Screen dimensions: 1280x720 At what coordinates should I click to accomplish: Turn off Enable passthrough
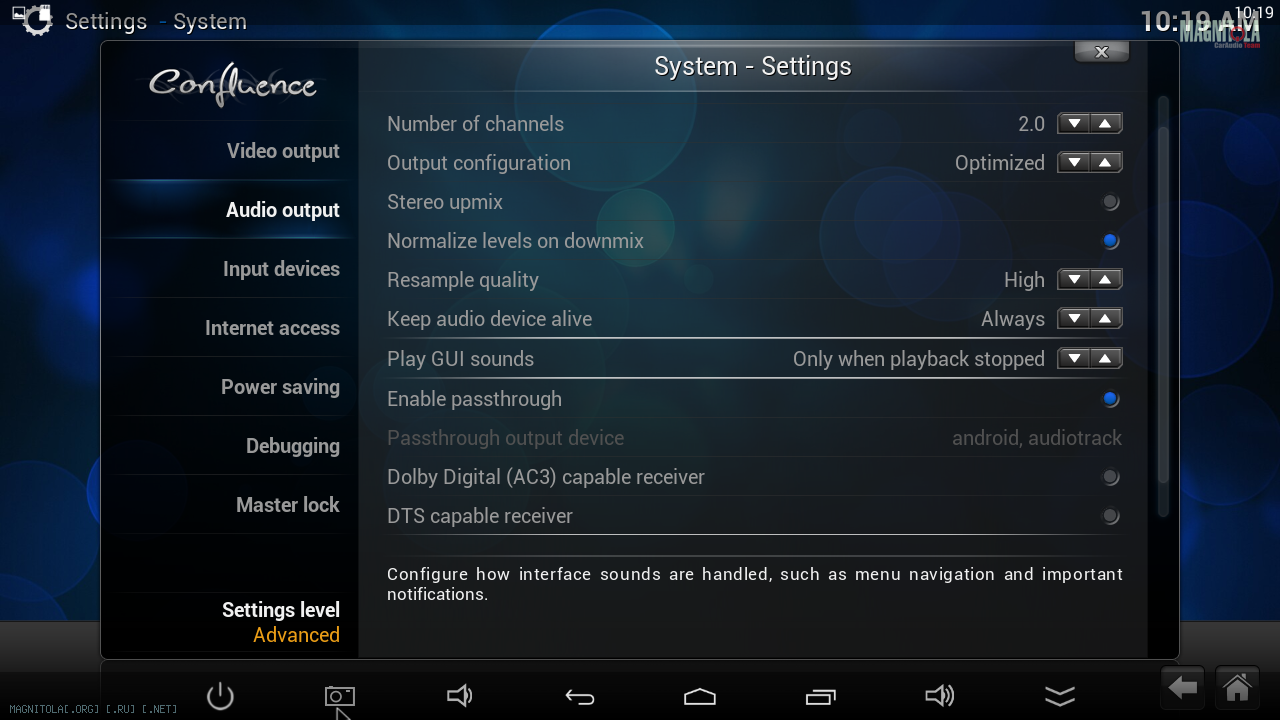(x=1110, y=399)
